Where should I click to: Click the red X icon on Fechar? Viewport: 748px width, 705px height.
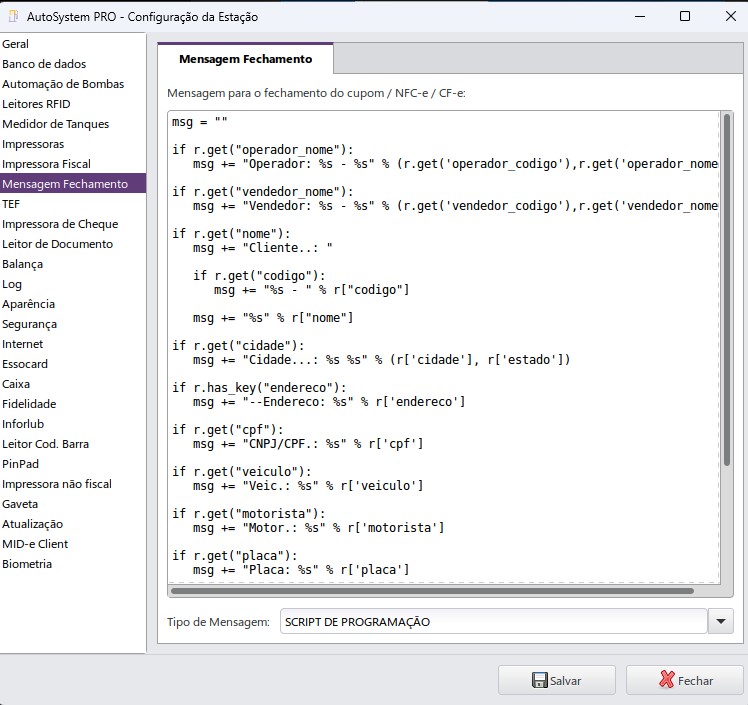667,680
